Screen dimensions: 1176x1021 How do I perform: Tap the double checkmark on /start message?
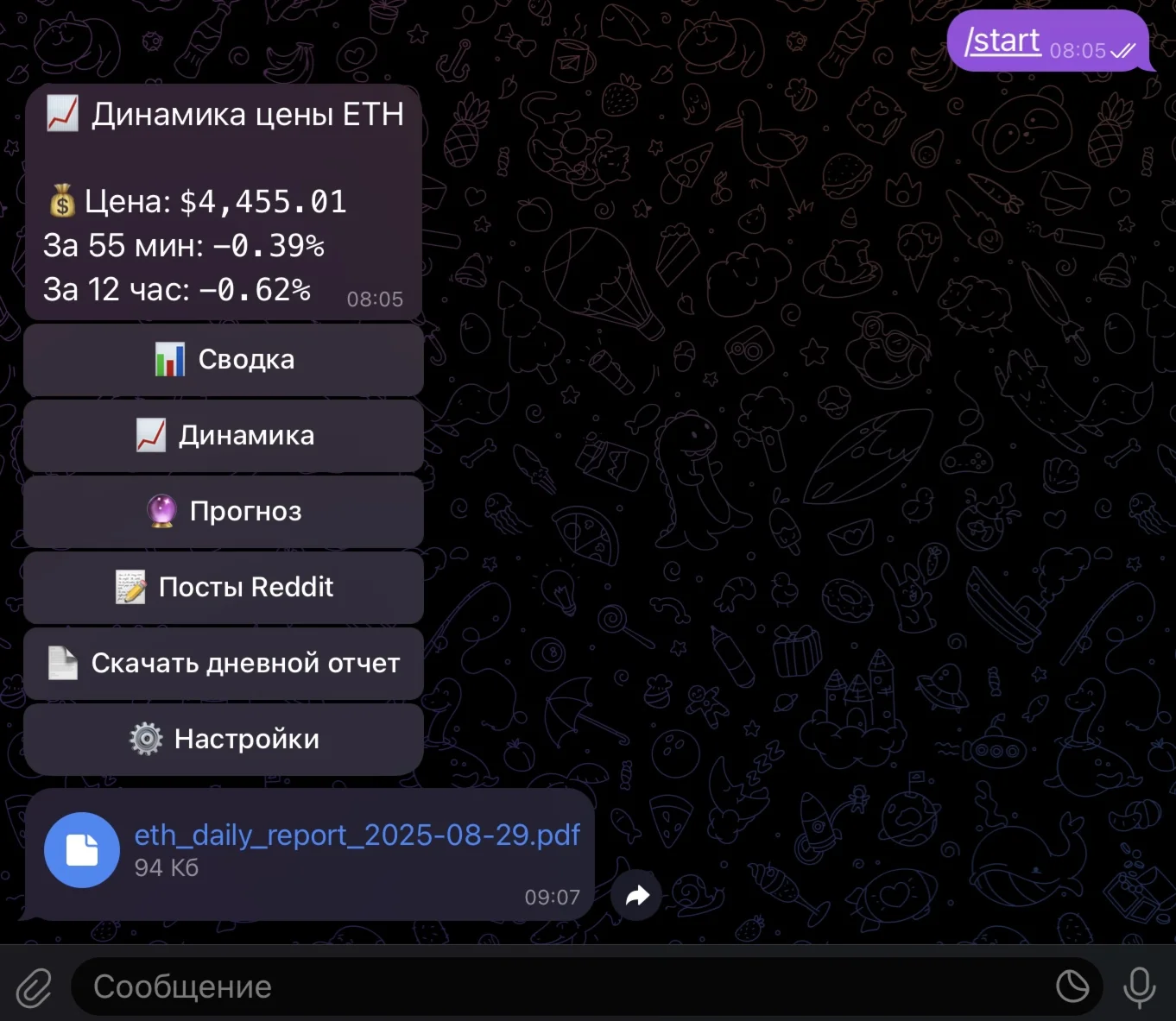pyautogui.click(x=1122, y=51)
